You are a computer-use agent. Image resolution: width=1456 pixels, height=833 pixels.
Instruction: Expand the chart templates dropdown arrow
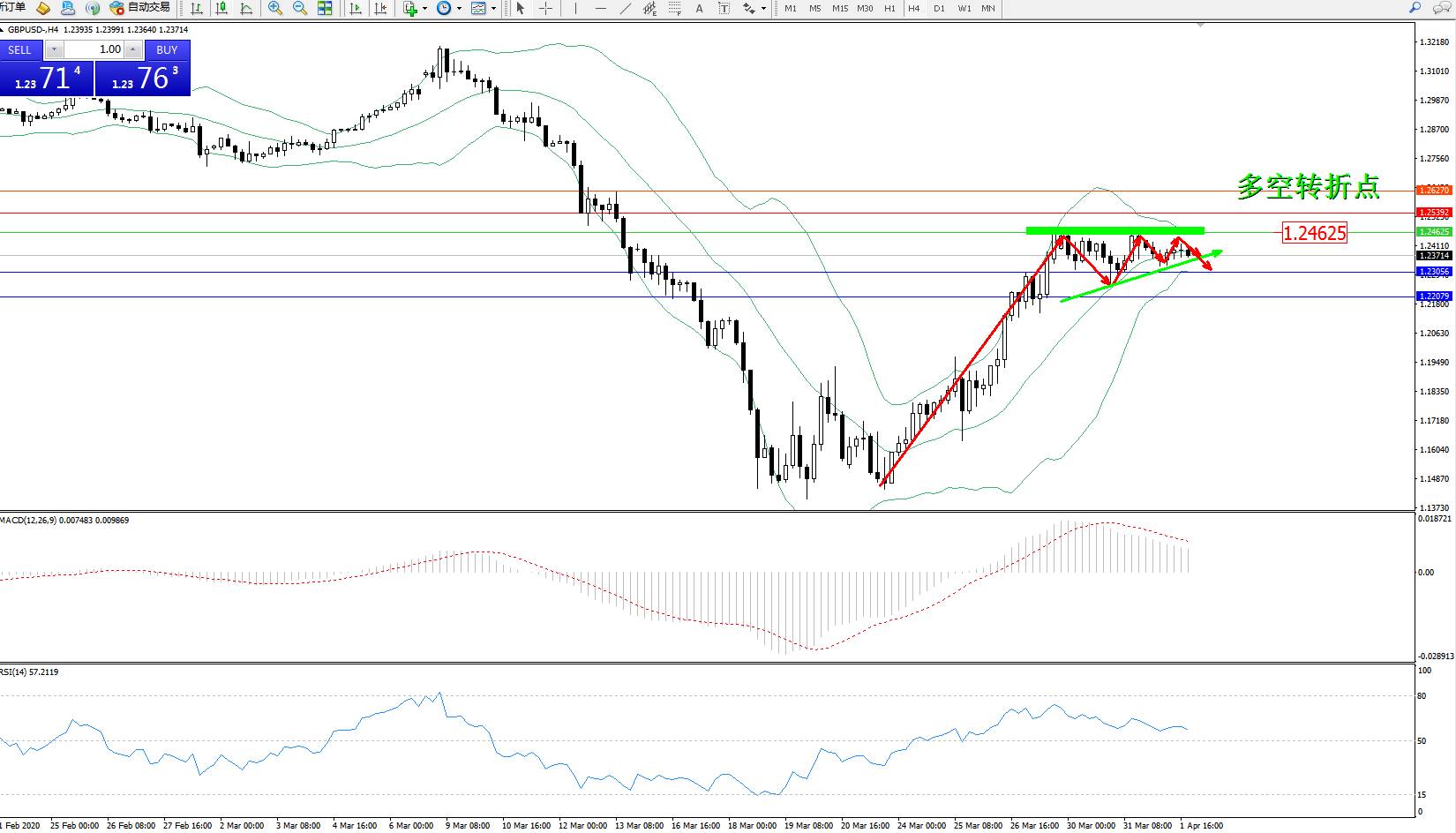coord(493,9)
